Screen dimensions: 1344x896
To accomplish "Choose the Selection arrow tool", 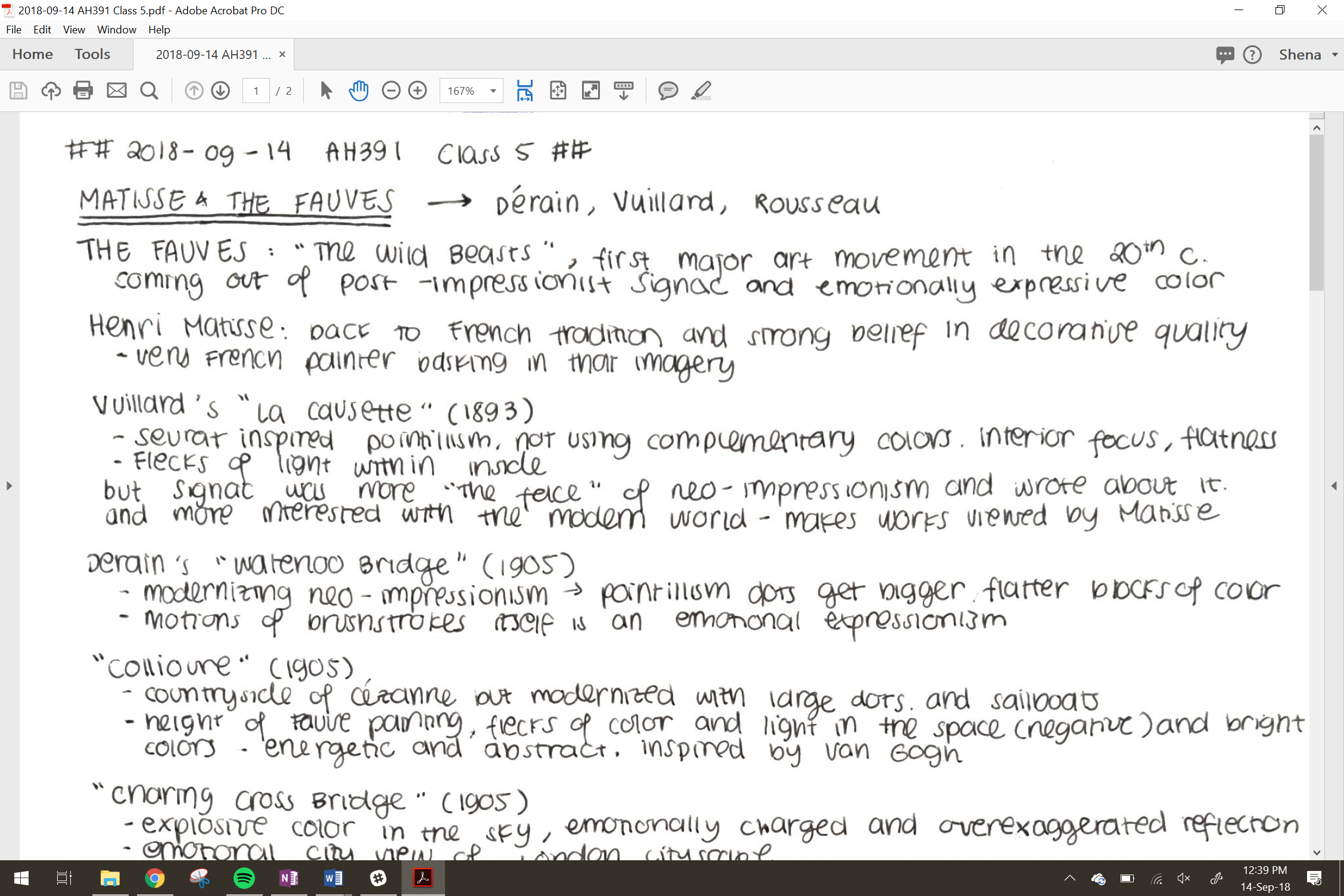I will tap(326, 91).
